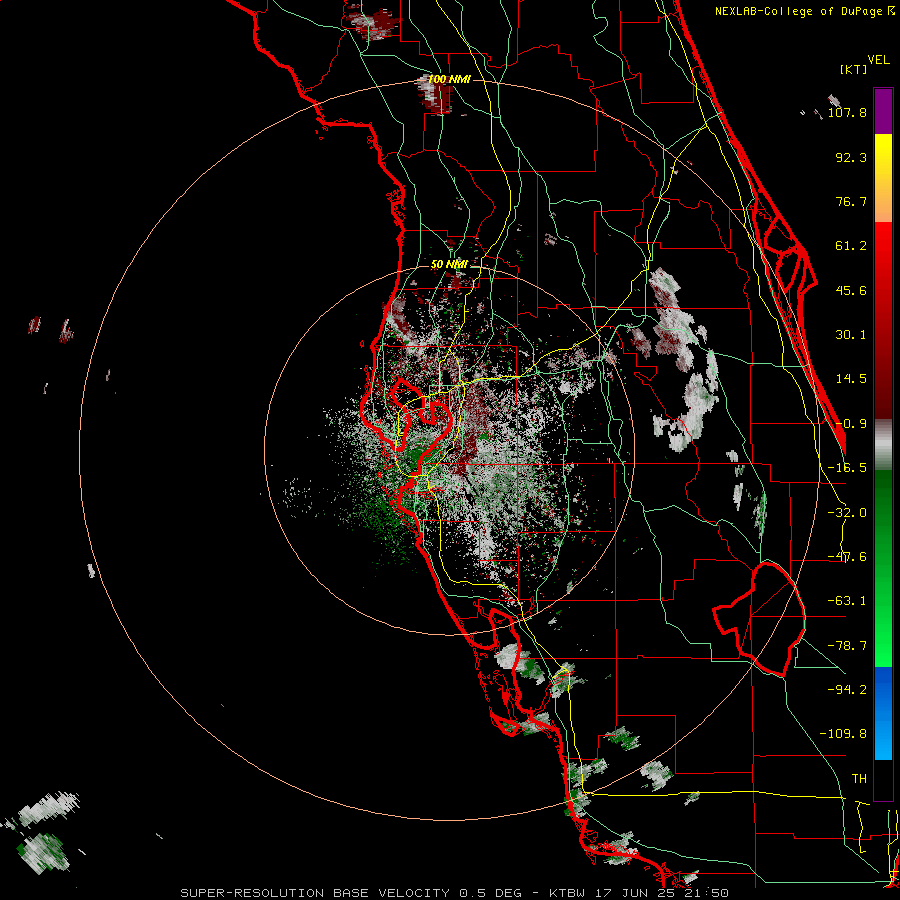Image resolution: width=900 pixels, height=900 pixels.
Task: Click the -47.6 legend value
Action: (x=847, y=557)
